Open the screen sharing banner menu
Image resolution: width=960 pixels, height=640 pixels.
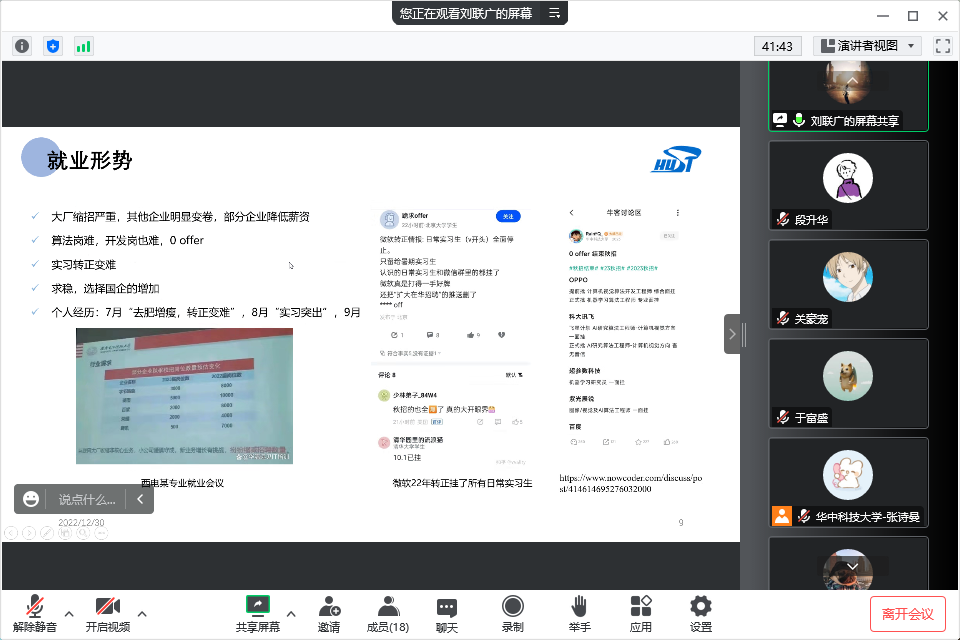553,13
